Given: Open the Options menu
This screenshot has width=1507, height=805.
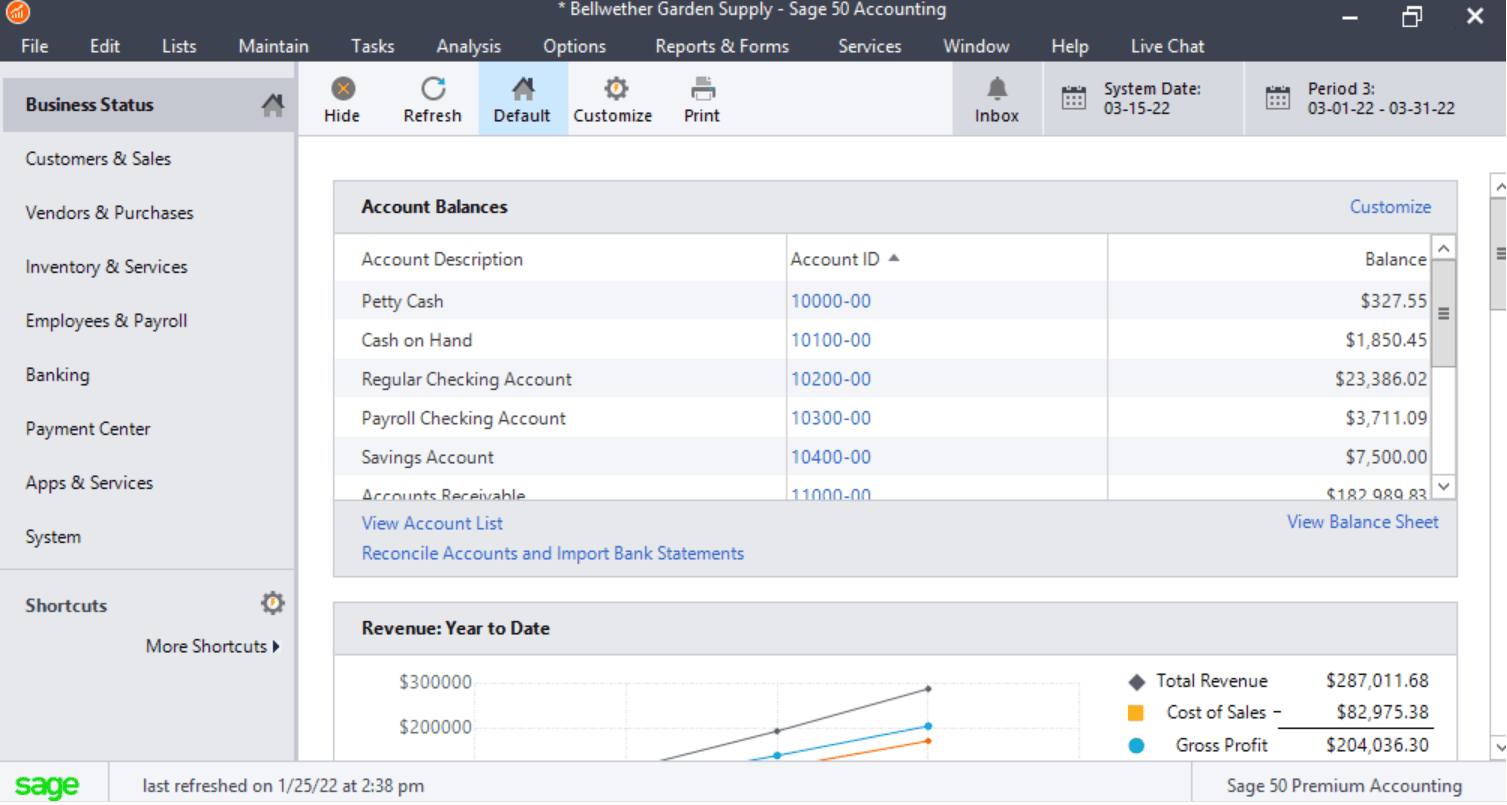Looking at the screenshot, I should 575,46.
